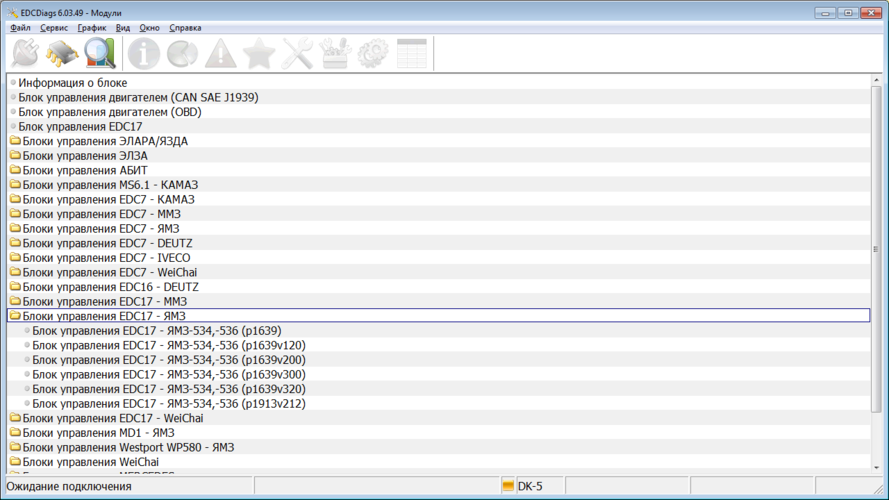Click the grayed warning triangle icon
The image size is (889, 500).
[221, 54]
